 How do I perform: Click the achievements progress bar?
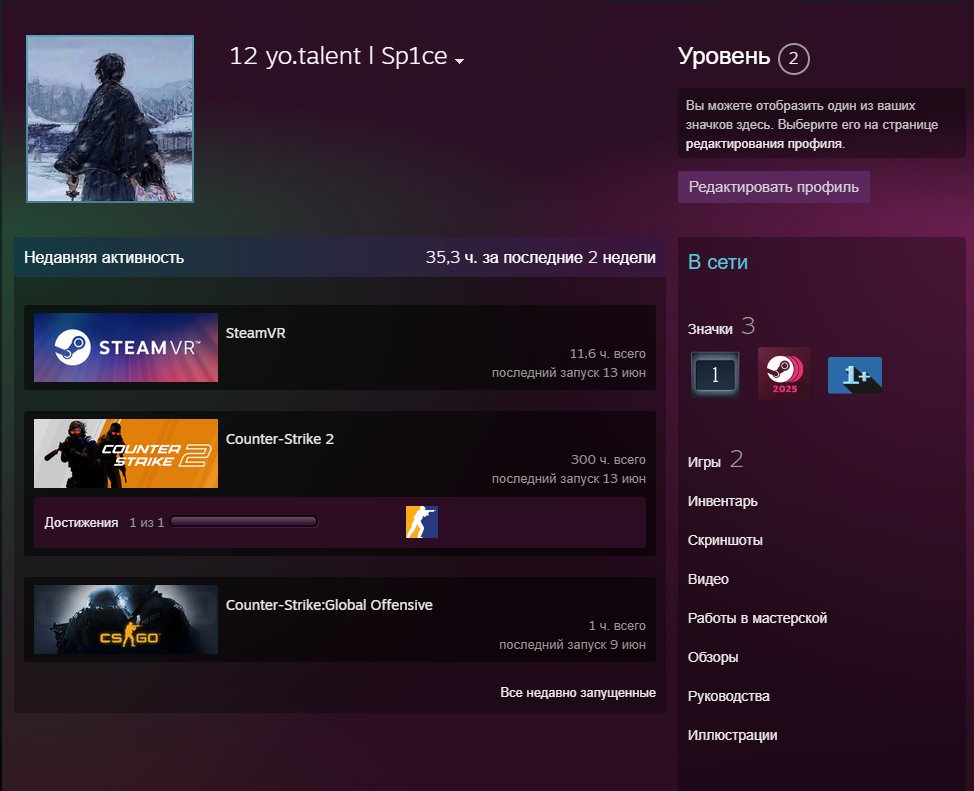tap(244, 521)
